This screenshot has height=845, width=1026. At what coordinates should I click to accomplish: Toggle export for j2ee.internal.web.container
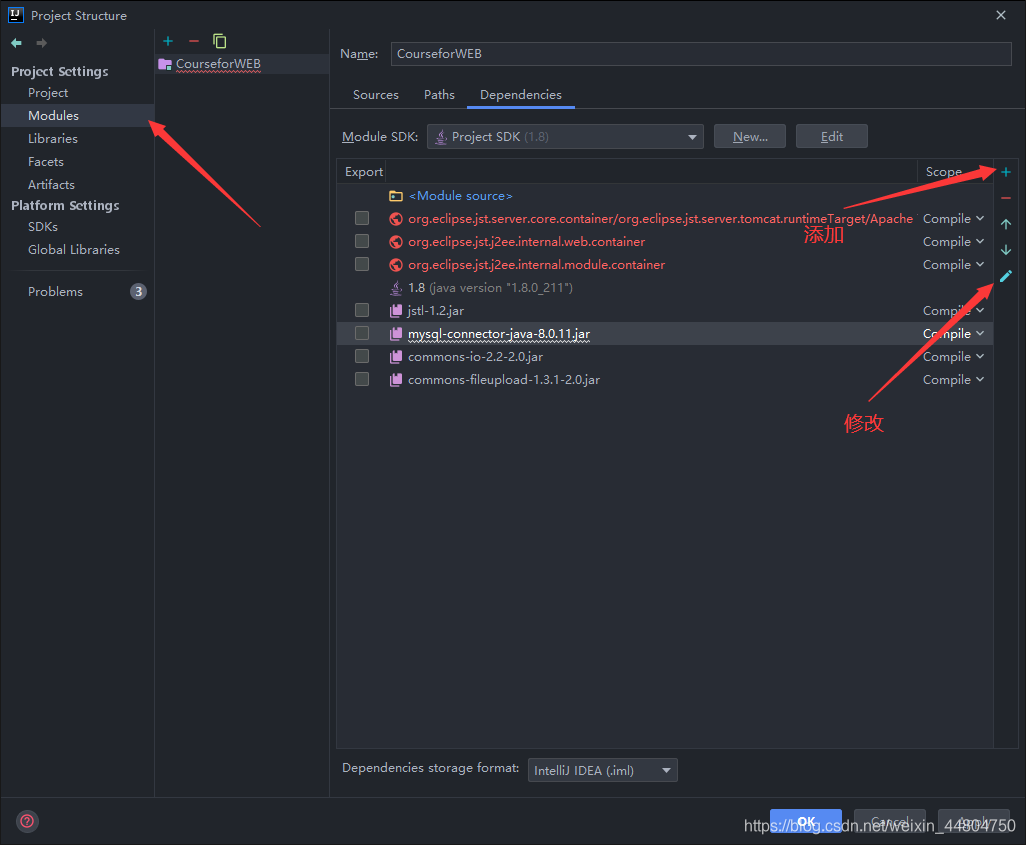tap(362, 242)
